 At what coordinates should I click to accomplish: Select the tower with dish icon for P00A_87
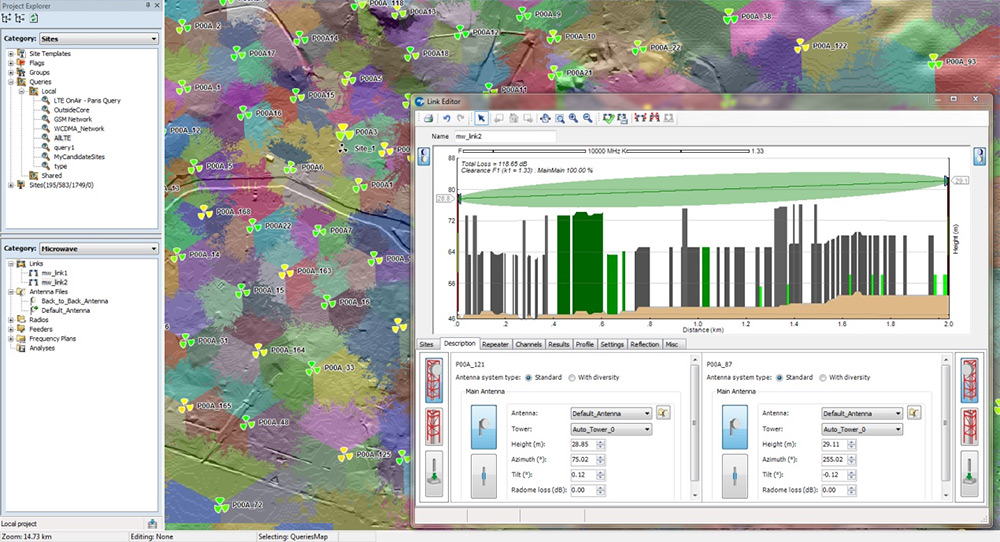point(970,380)
